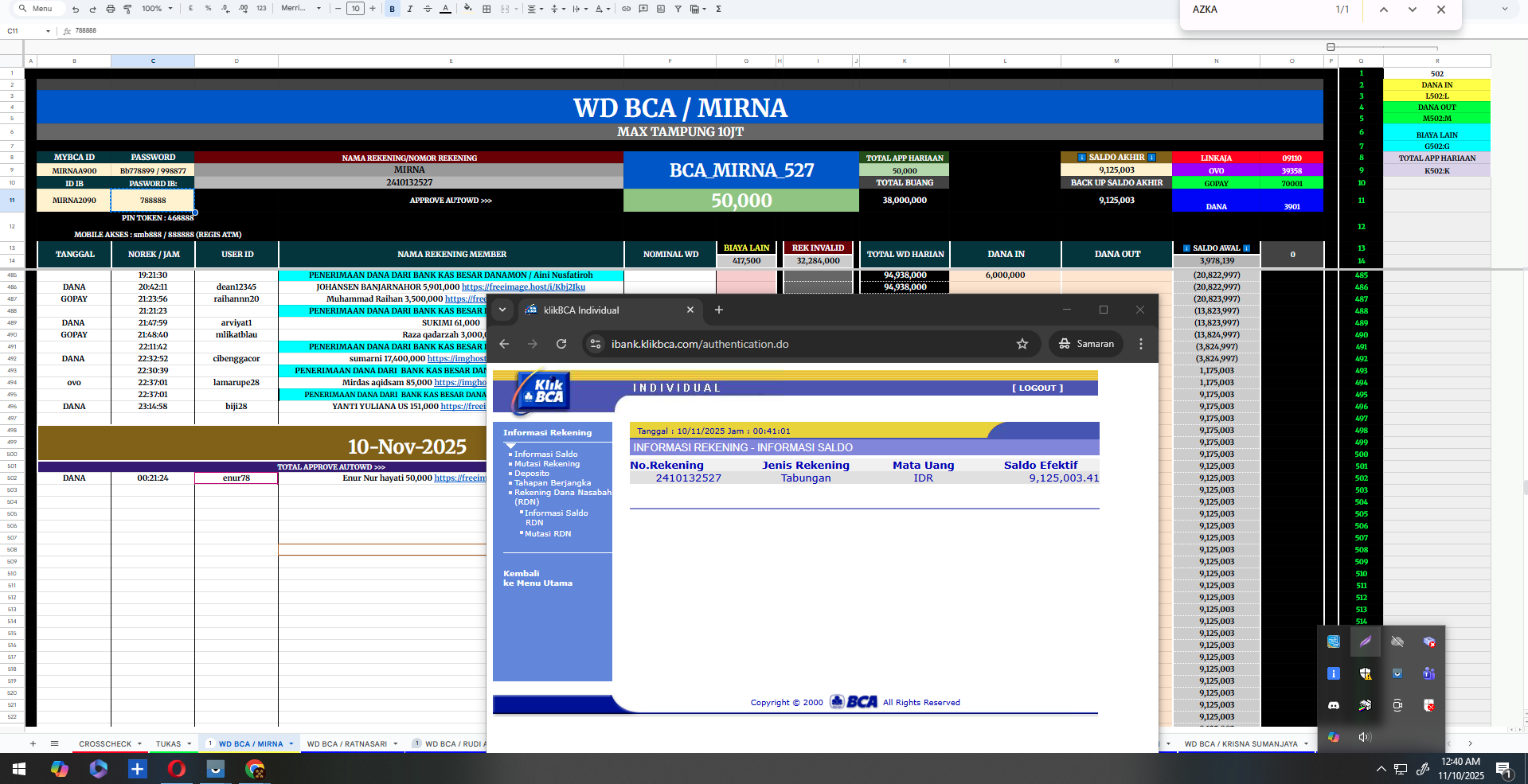
Task: Open the all sheets list
Action: coord(55,744)
